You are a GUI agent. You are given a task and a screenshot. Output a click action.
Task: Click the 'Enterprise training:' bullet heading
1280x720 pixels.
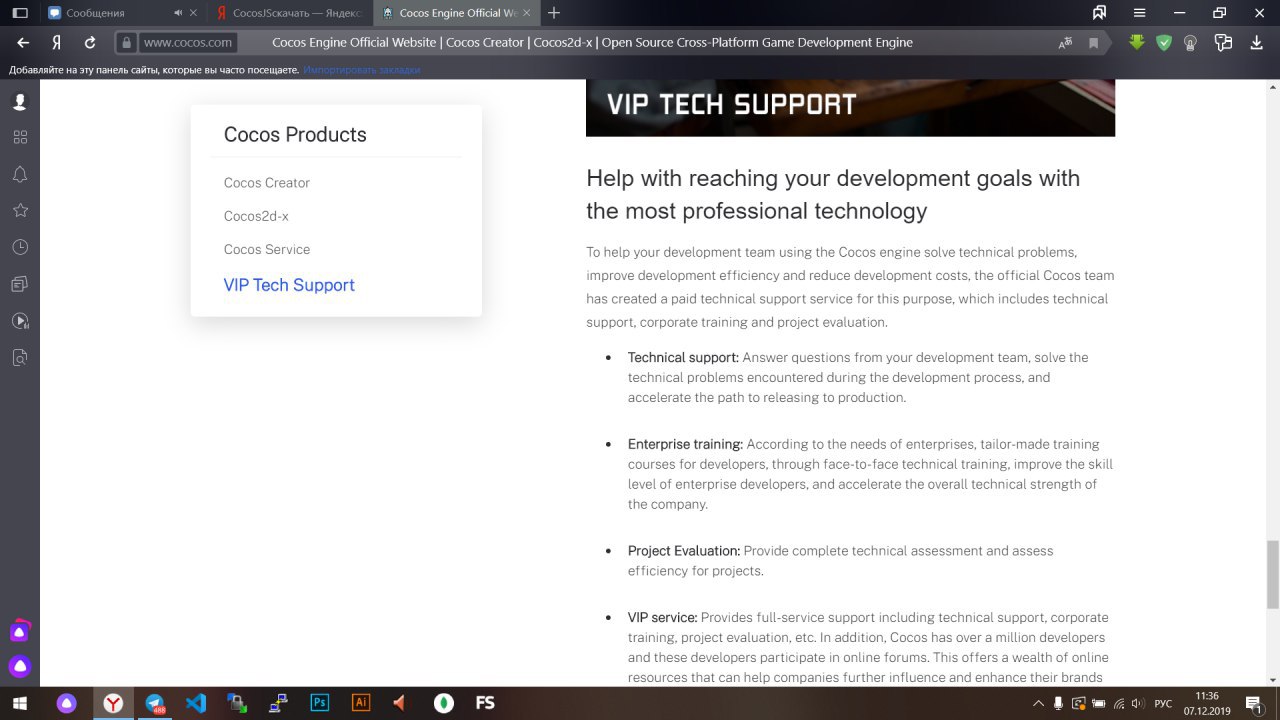click(685, 444)
